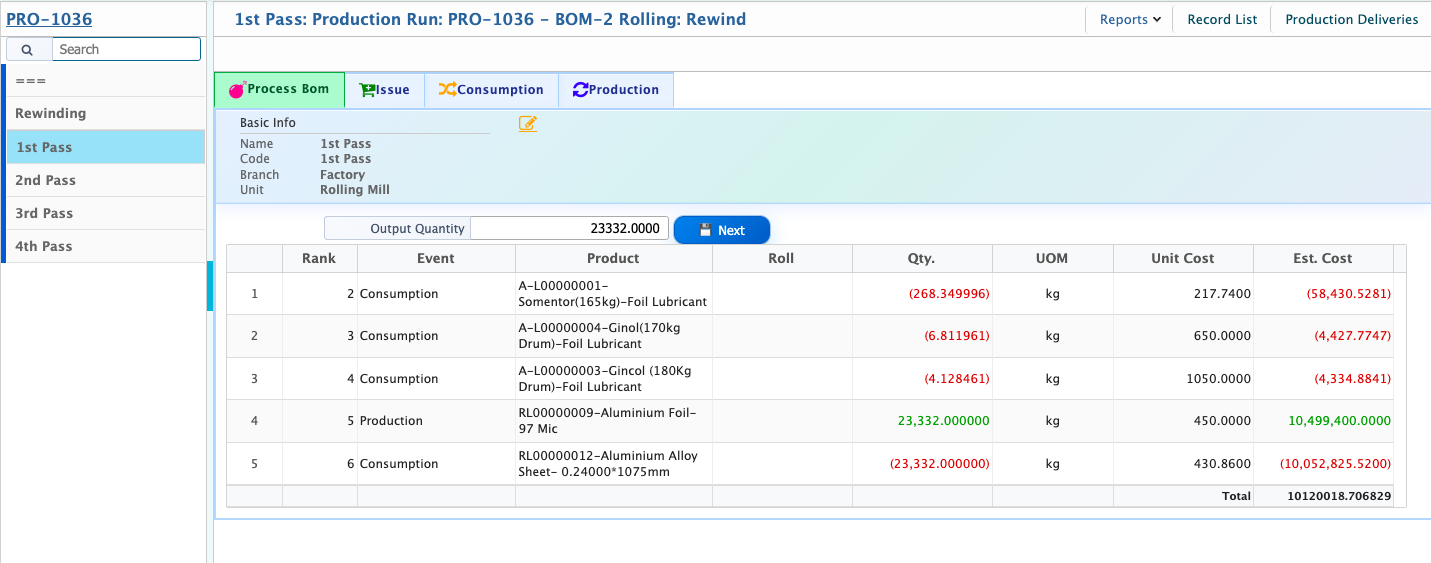Image resolution: width=1431 pixels, height=563 pixels.
Task: Open the Record List page
Action: click(1222, 19)
